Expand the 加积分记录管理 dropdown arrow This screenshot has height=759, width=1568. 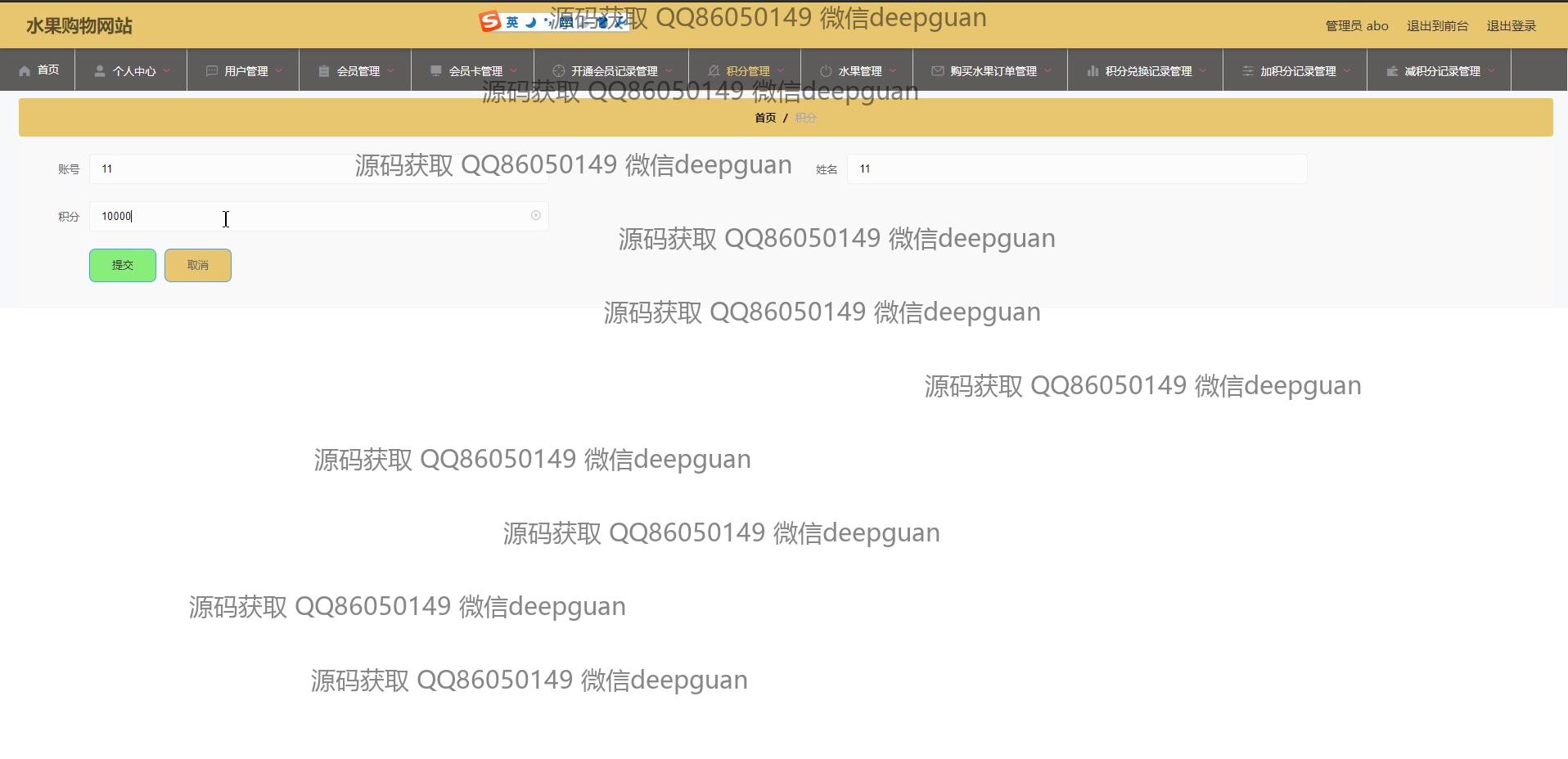point(1347,71)
